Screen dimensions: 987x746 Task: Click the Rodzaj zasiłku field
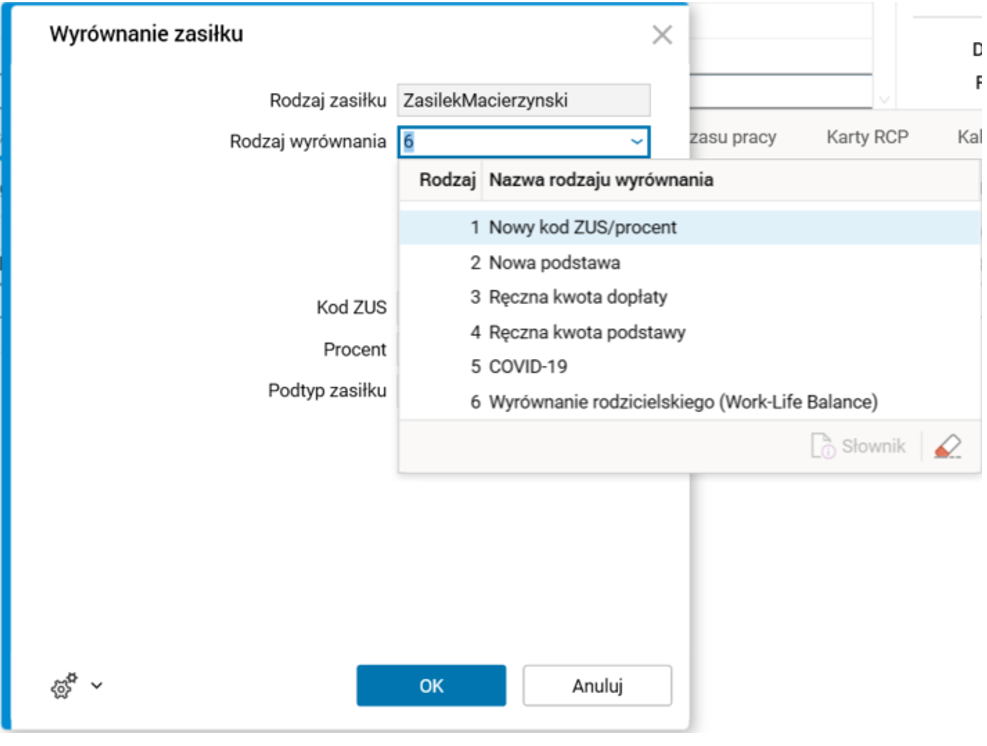[523, 100]
